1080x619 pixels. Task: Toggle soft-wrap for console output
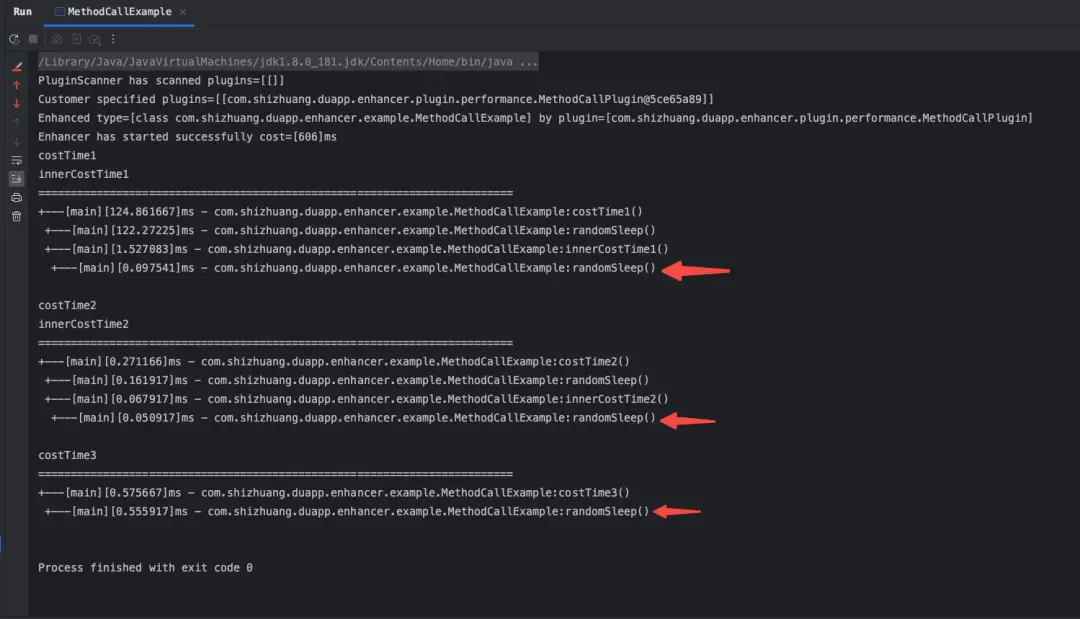(16, 160)
